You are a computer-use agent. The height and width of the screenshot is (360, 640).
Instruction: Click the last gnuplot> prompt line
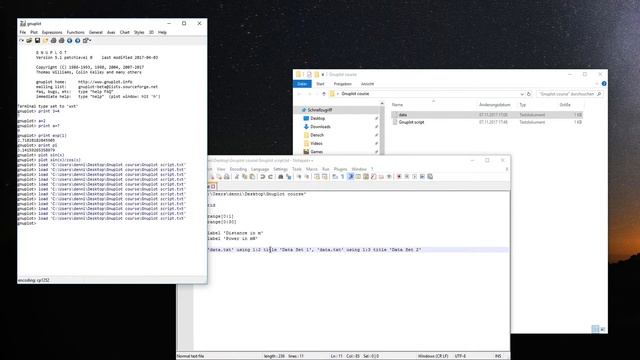point(27,223)
